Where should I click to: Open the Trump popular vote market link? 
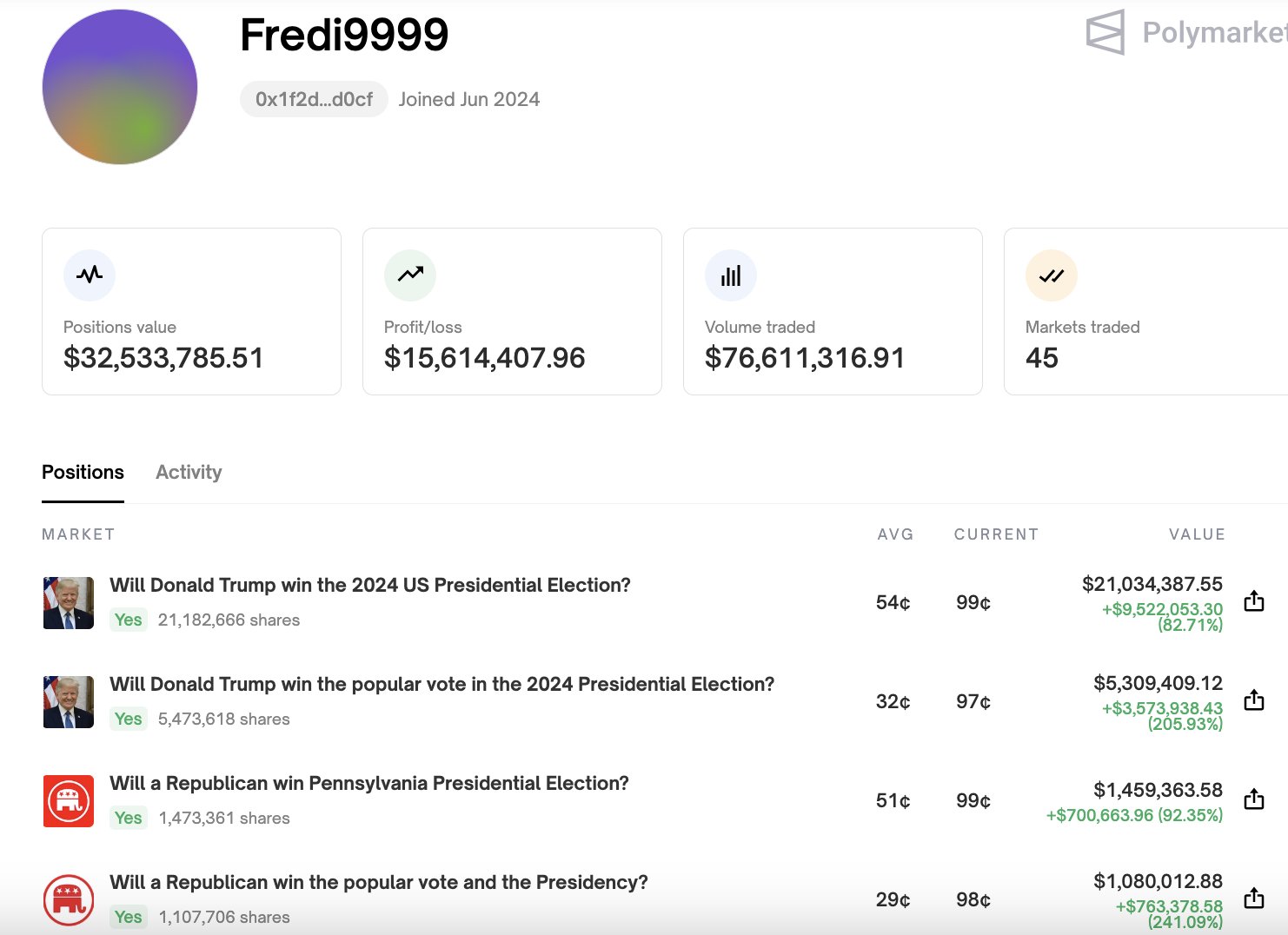pos(442,684)
